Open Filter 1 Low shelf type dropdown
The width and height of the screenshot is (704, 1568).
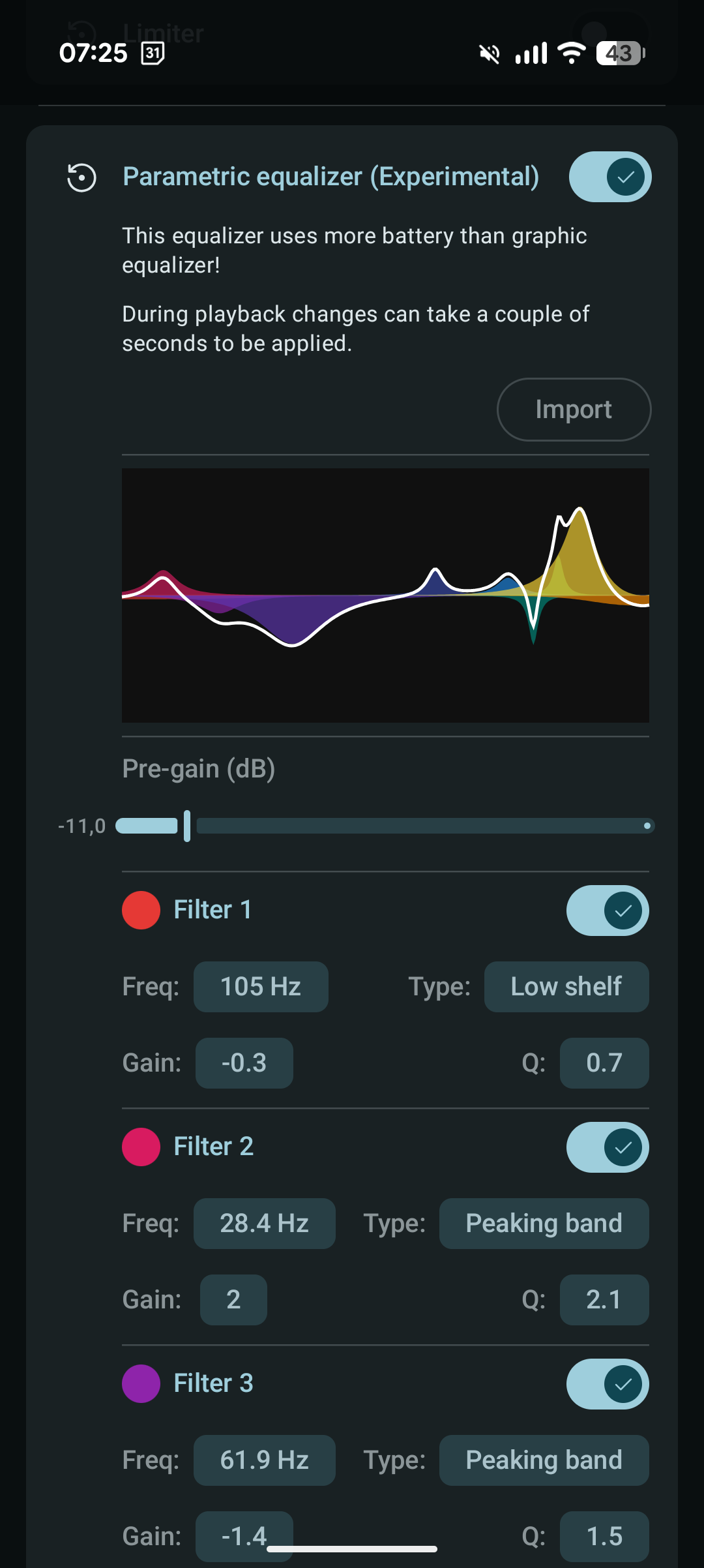[566, 987]
